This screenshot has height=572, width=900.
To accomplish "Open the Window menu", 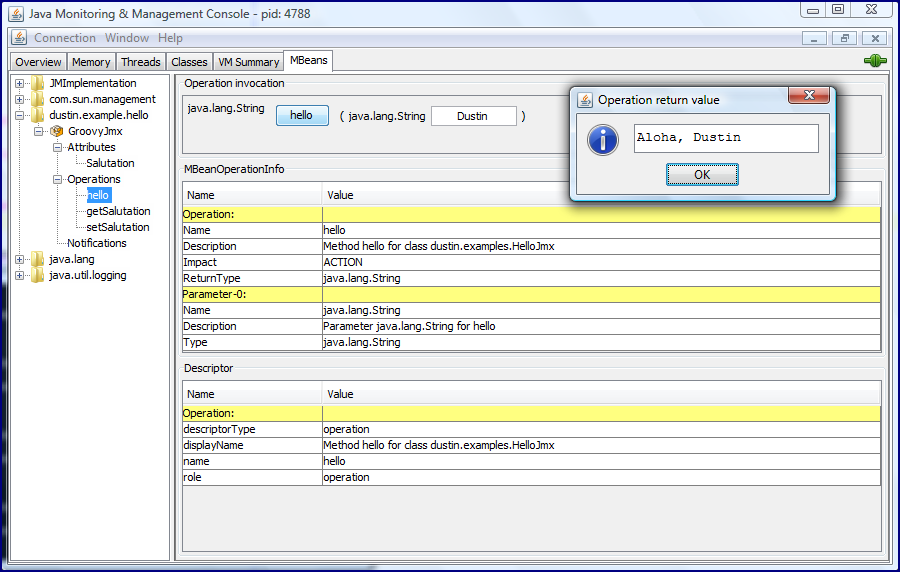I will pos(127,38).
